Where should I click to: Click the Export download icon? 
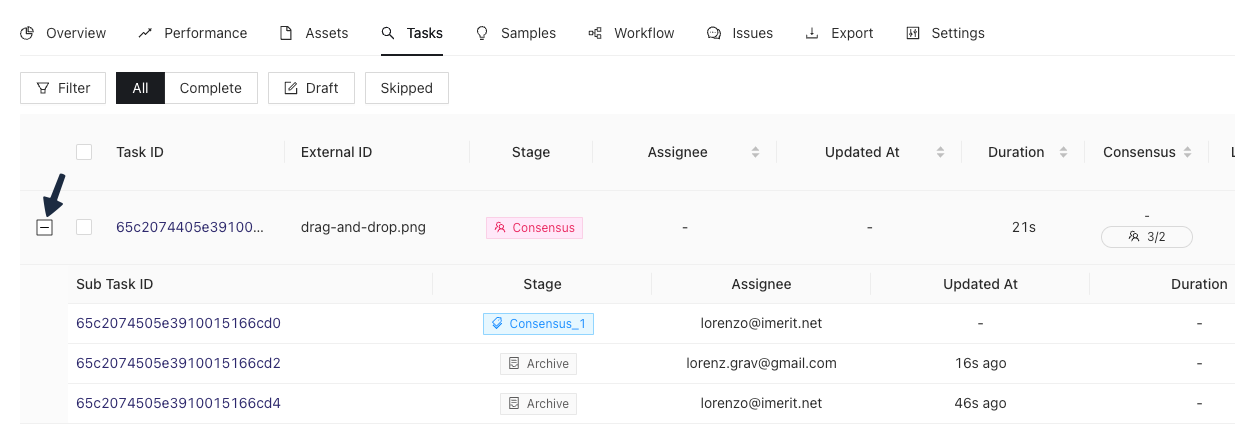(x=812, y=33)
